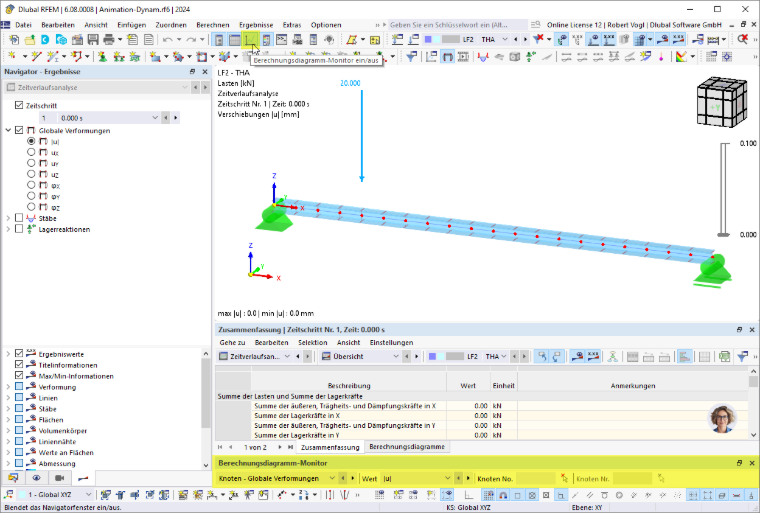
Task: Open the Berechnen menu
Action: [213, 25]
